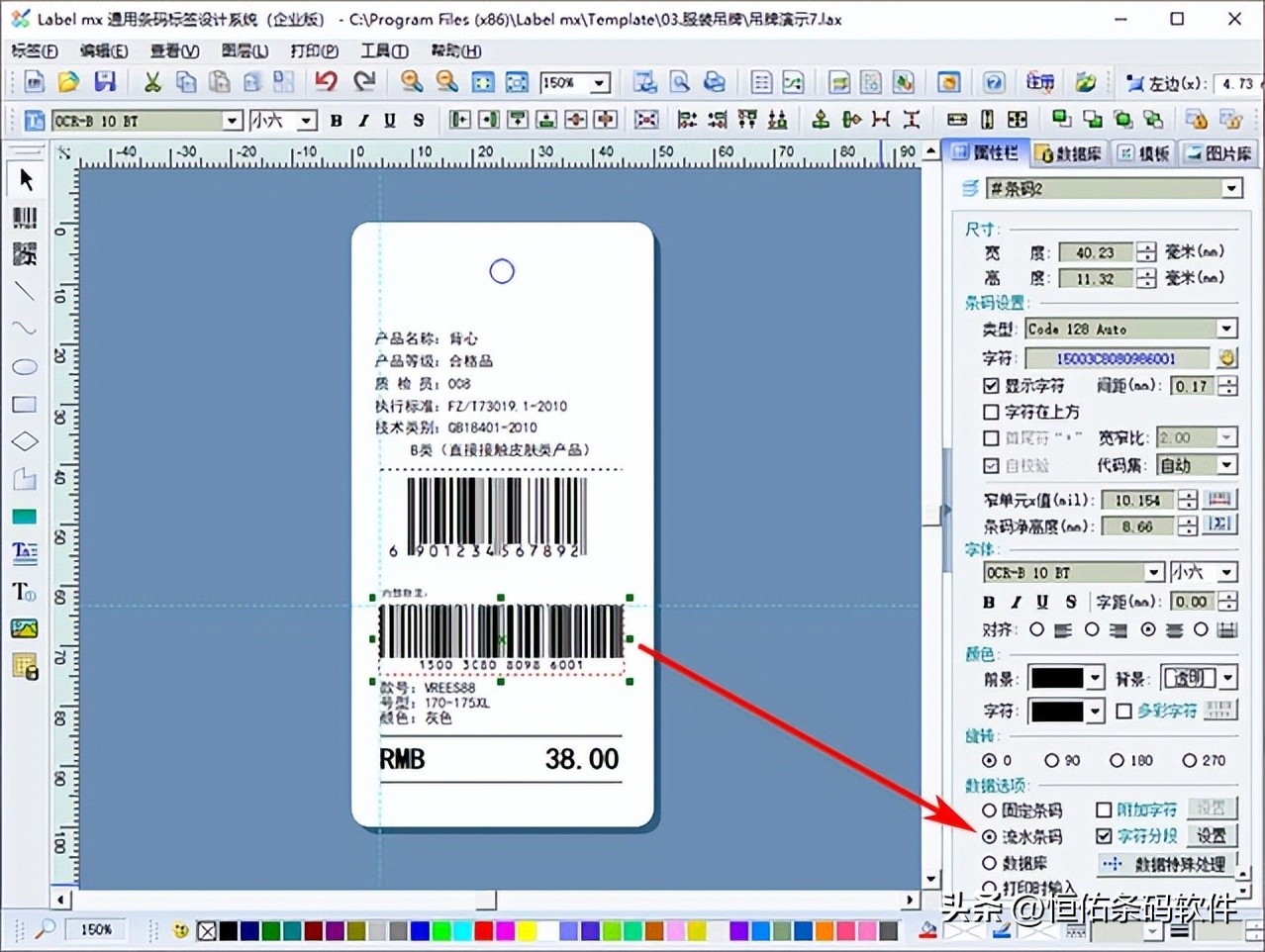Screen dimensions: 1265x952
Task: Select the pointer arrow tool
Action: (x=25, y=179)
